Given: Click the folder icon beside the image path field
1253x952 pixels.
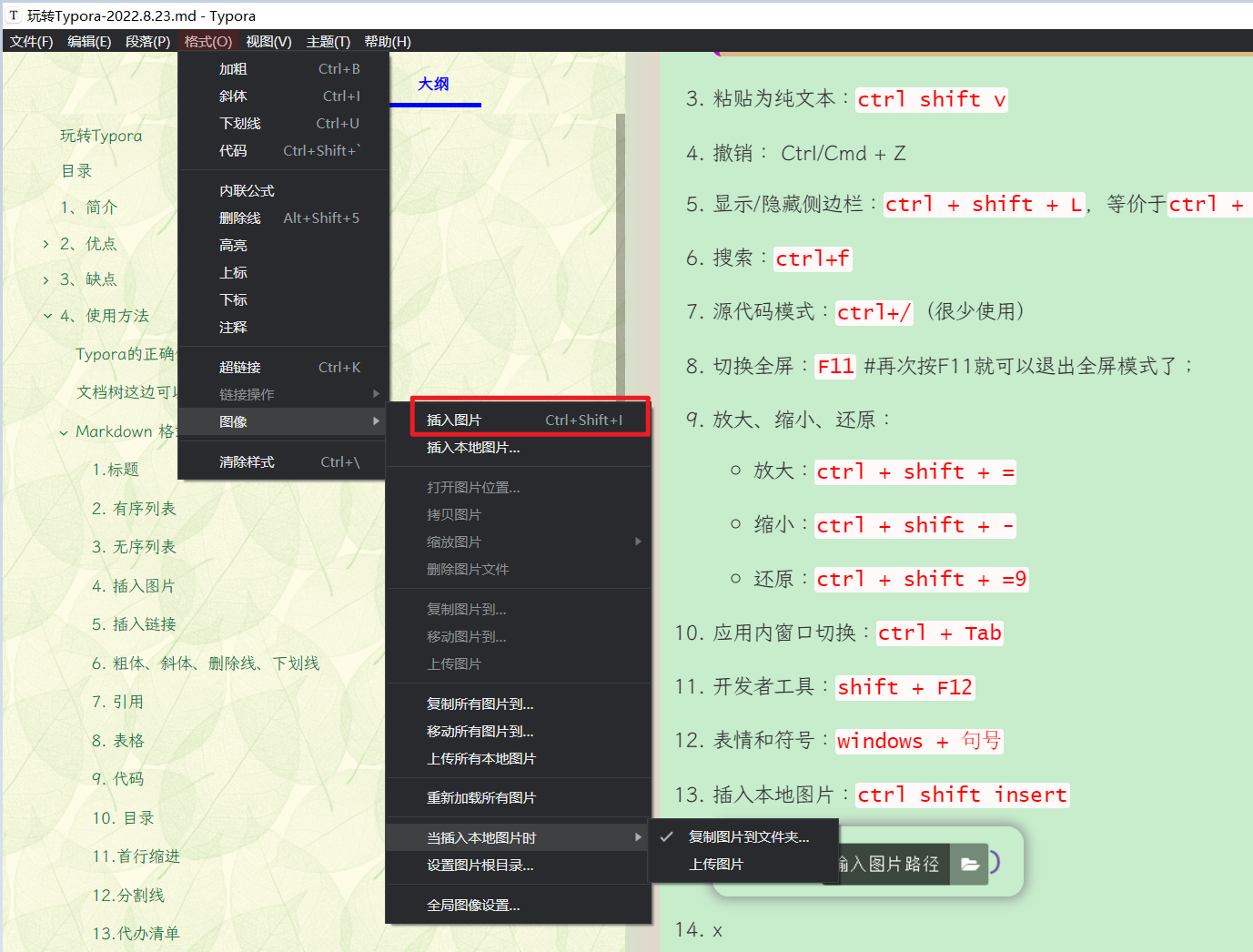Looking at the screenshot, I should 969,864.
